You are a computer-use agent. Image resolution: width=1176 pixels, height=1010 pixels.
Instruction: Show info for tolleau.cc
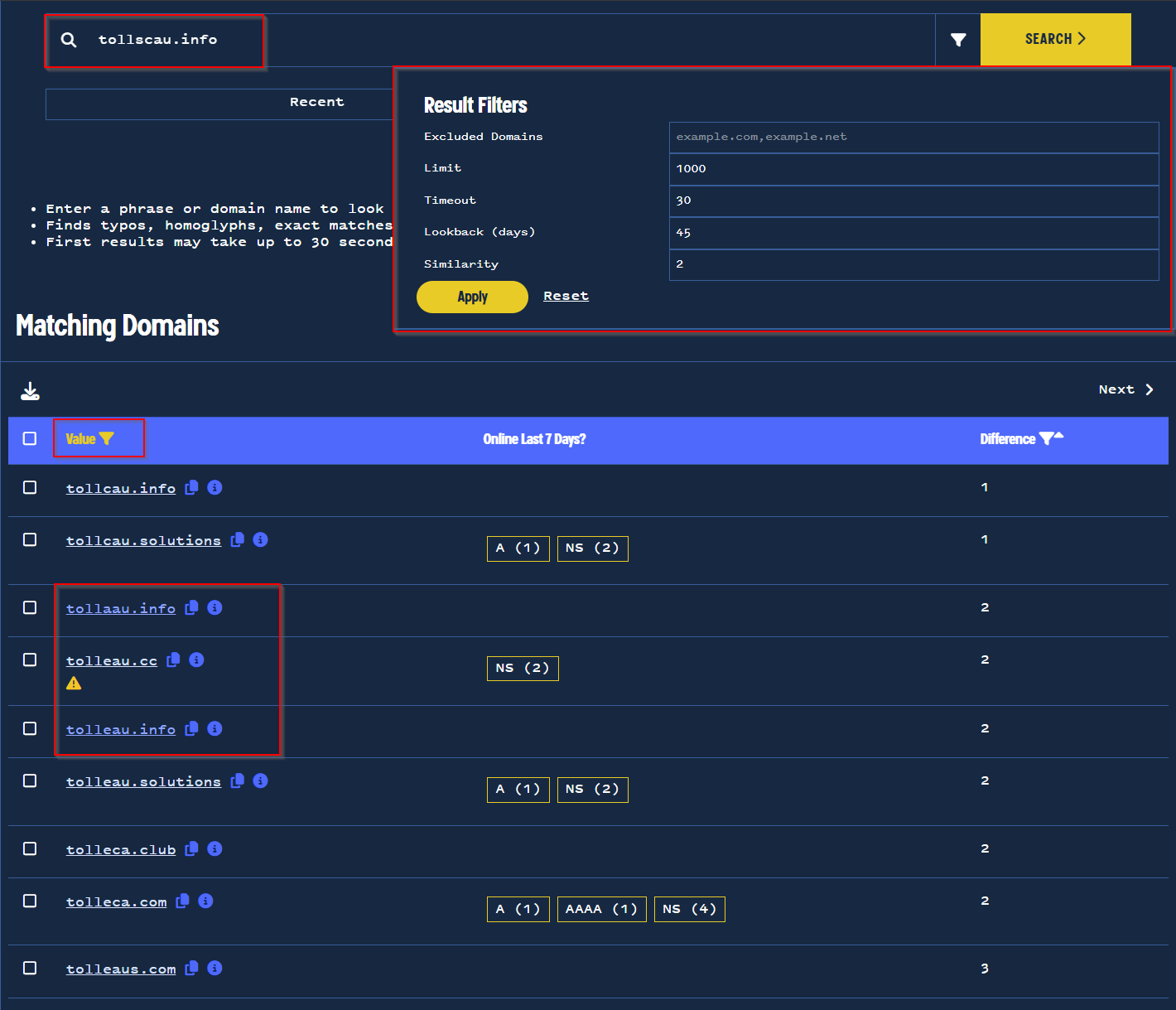pyautogui.click(x=196, y=660)
